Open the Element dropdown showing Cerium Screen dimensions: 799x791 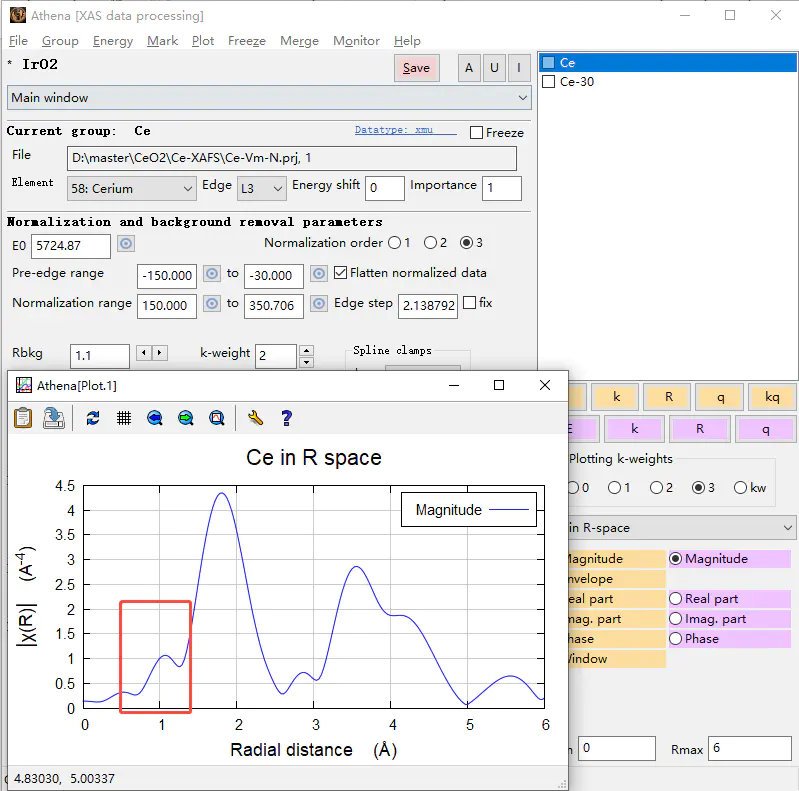(132, 188)
